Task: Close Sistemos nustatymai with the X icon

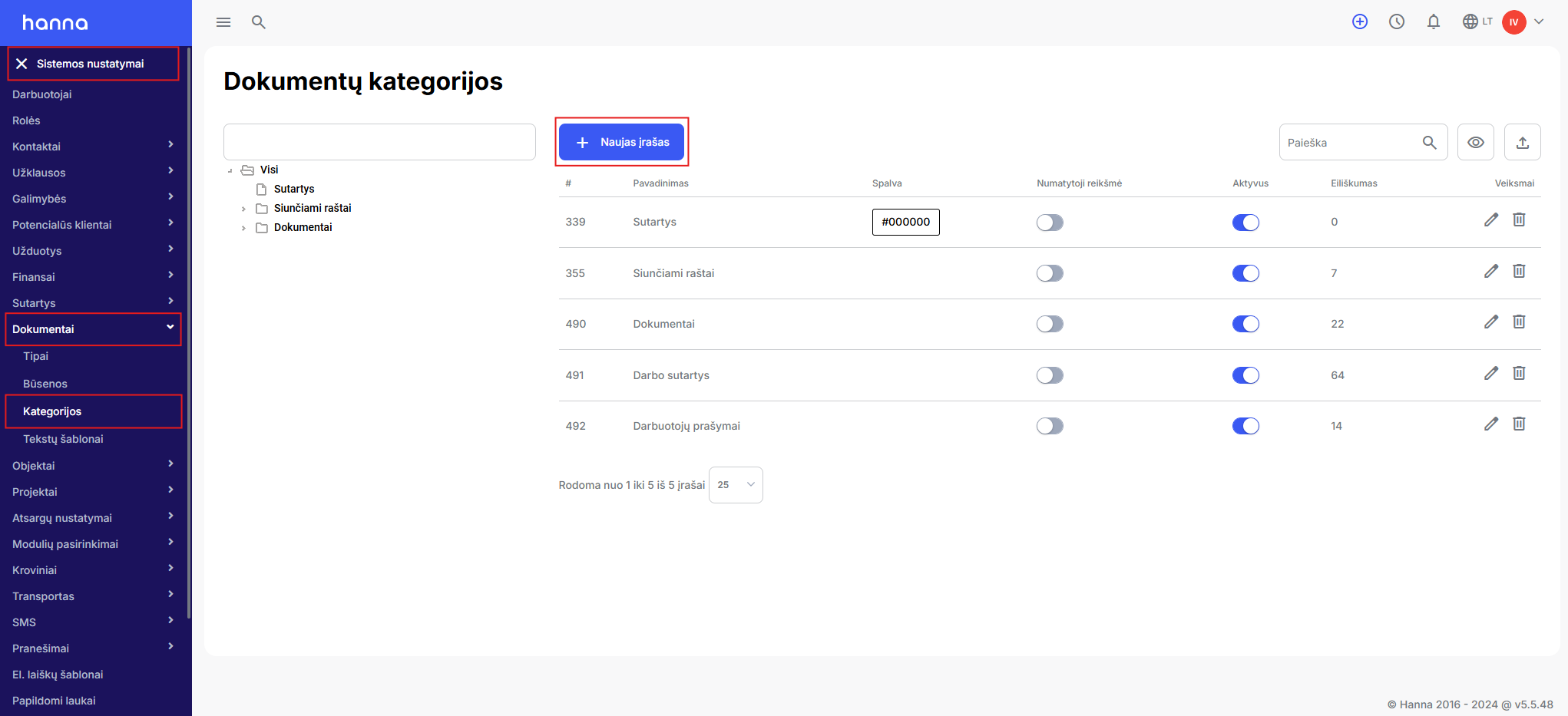Action: 22,64
